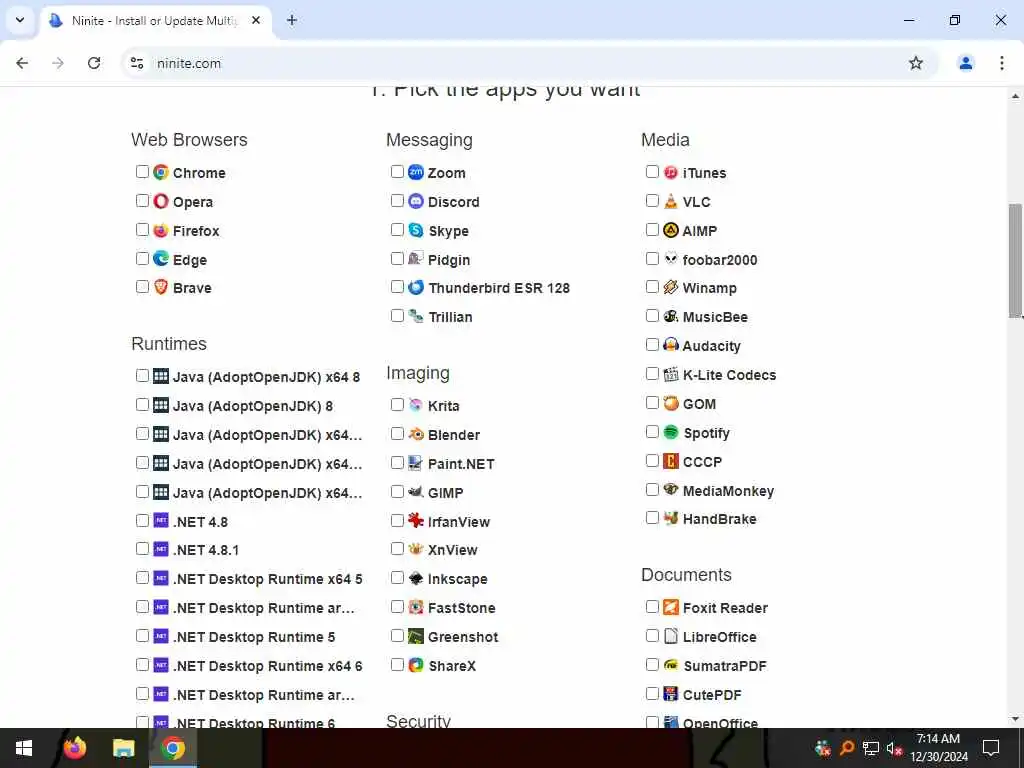The image size is (1024, 768).
Task: Select the Ninite browser tab
Action: 155,21
